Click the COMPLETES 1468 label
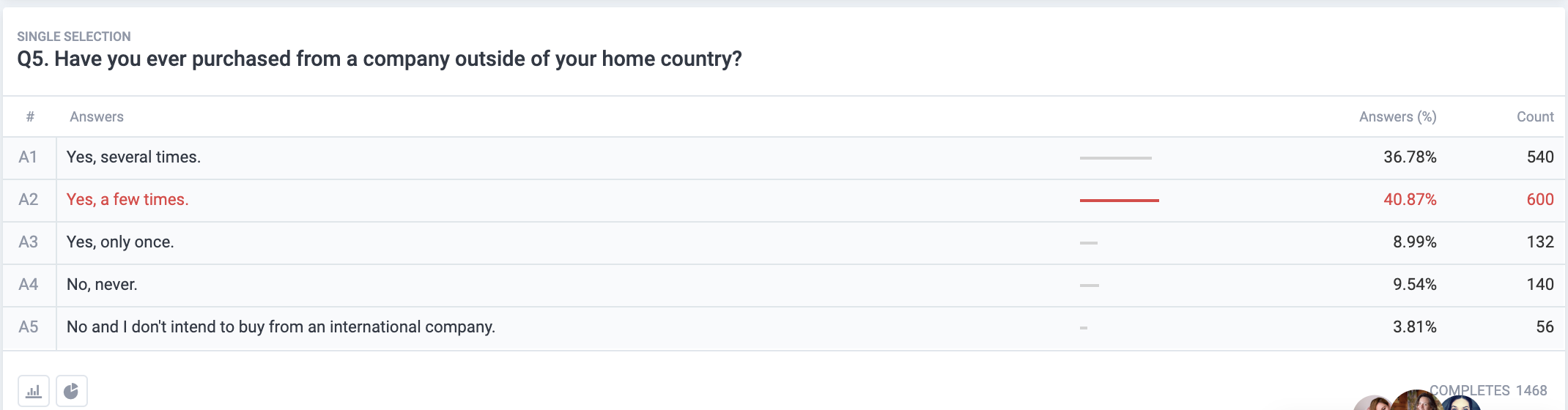Image resolution: width=1568 pixels, height=410 pixels. click(1488, 390)
